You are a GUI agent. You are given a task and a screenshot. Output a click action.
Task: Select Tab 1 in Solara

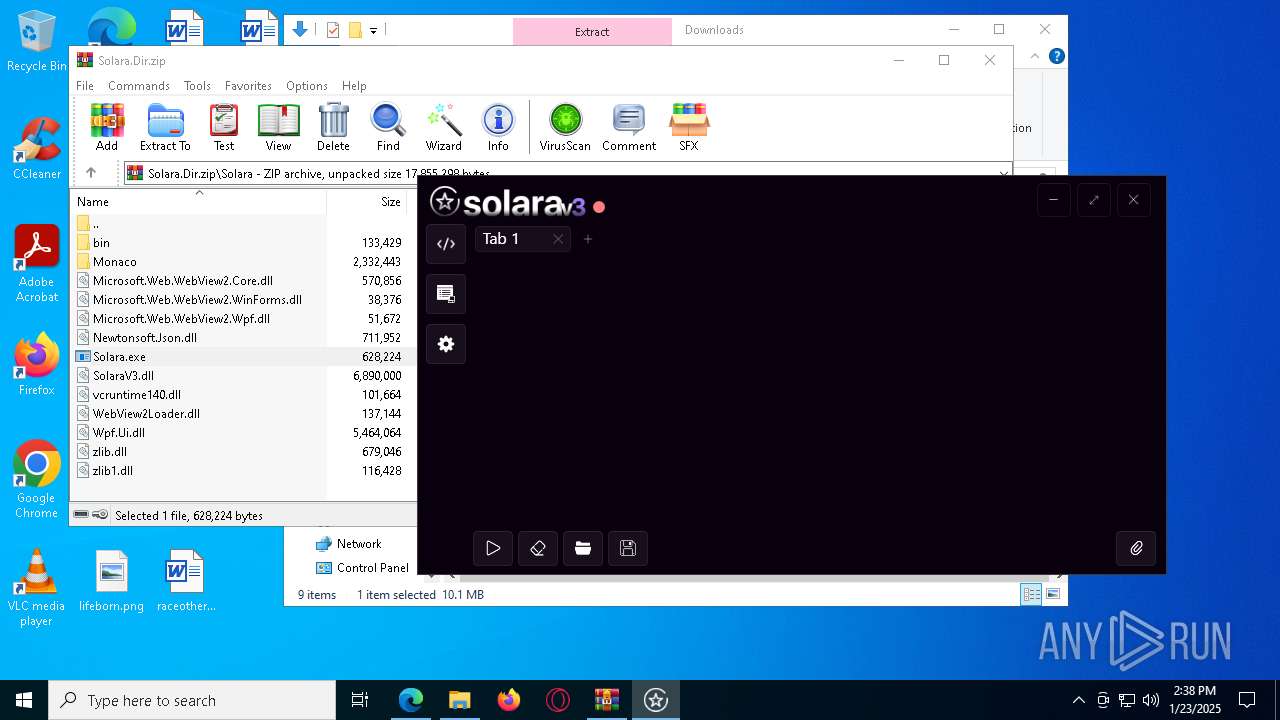pos(501,239)
